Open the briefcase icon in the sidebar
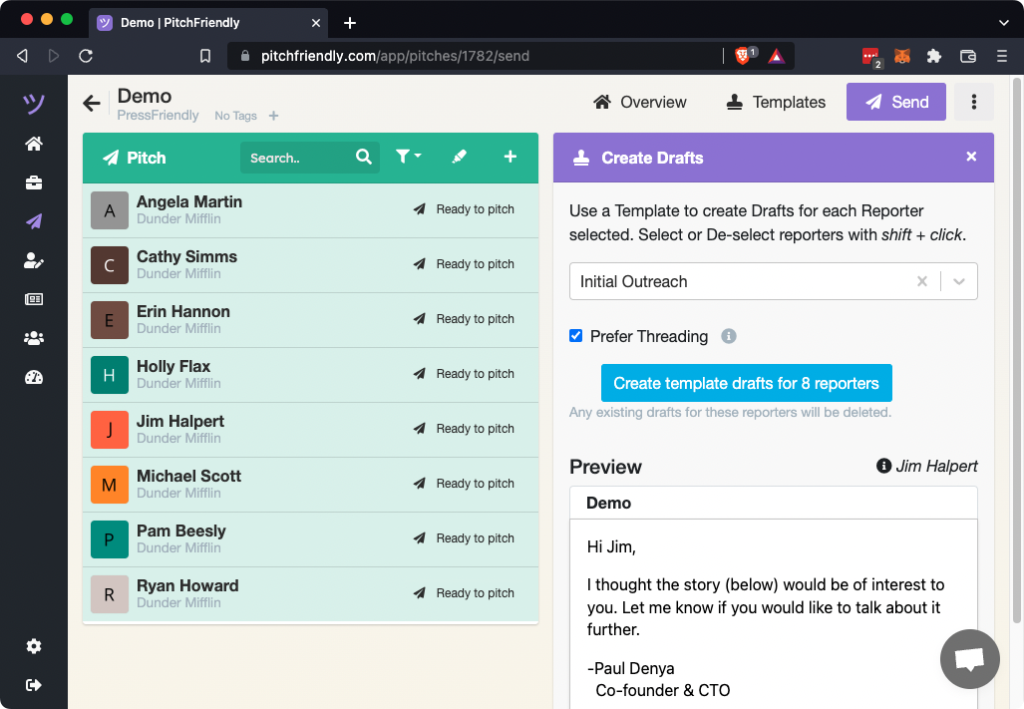Viewport: 1024px width, 709px height. 34,183
